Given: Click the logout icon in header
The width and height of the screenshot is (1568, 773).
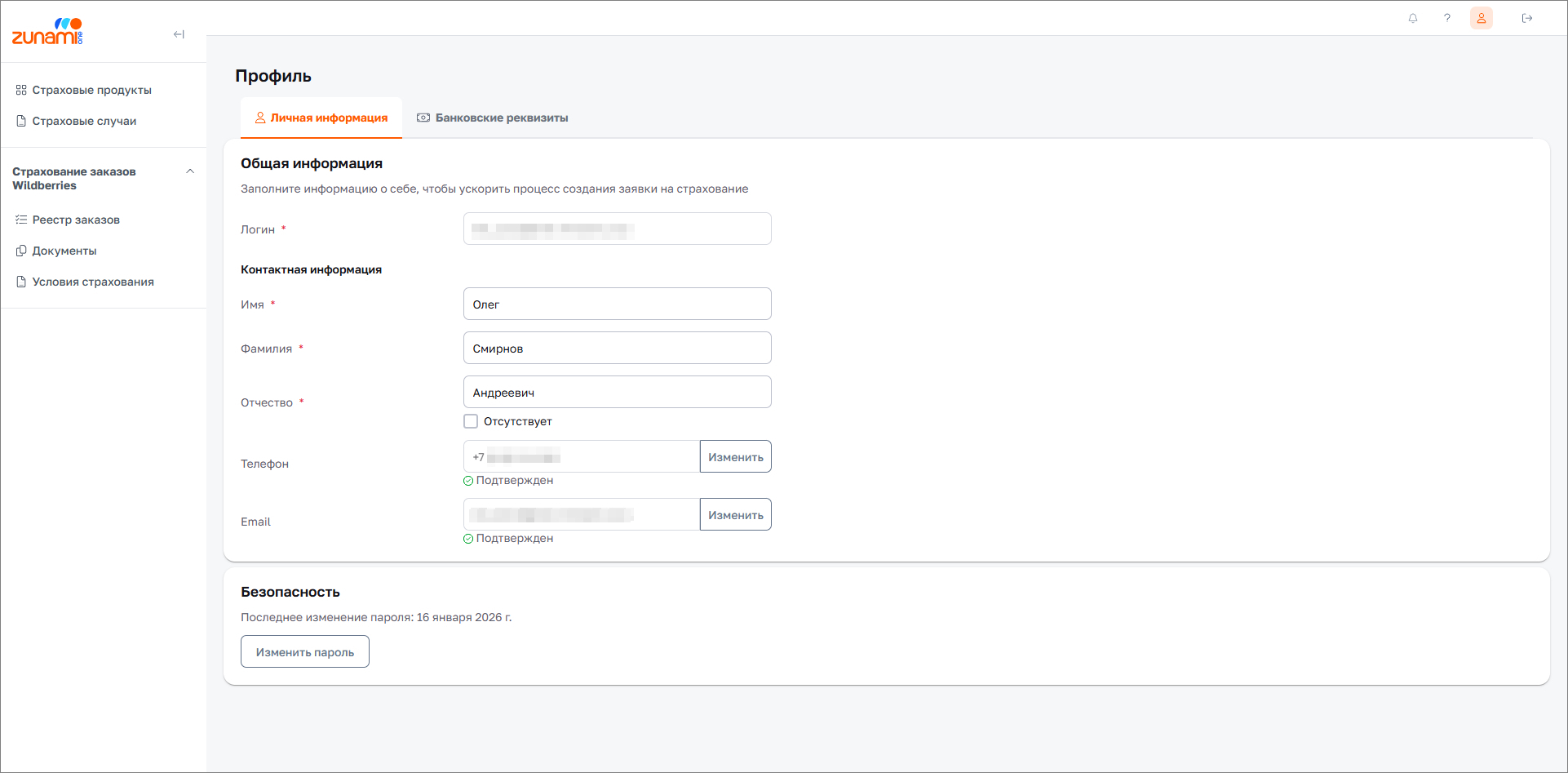Looking at the screenshot, I should coord(1527,18).
